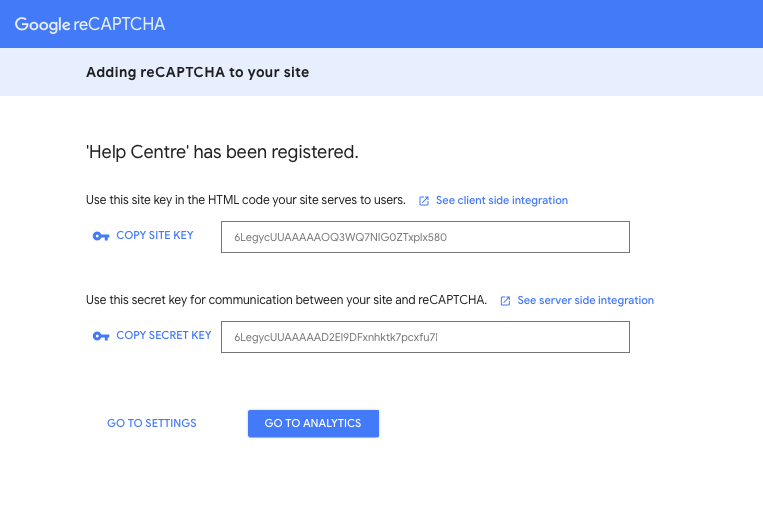Click the 'Help Centre' has been registered message
The width and height of the screenshot is (763, 507).
(x=222, y=153)
